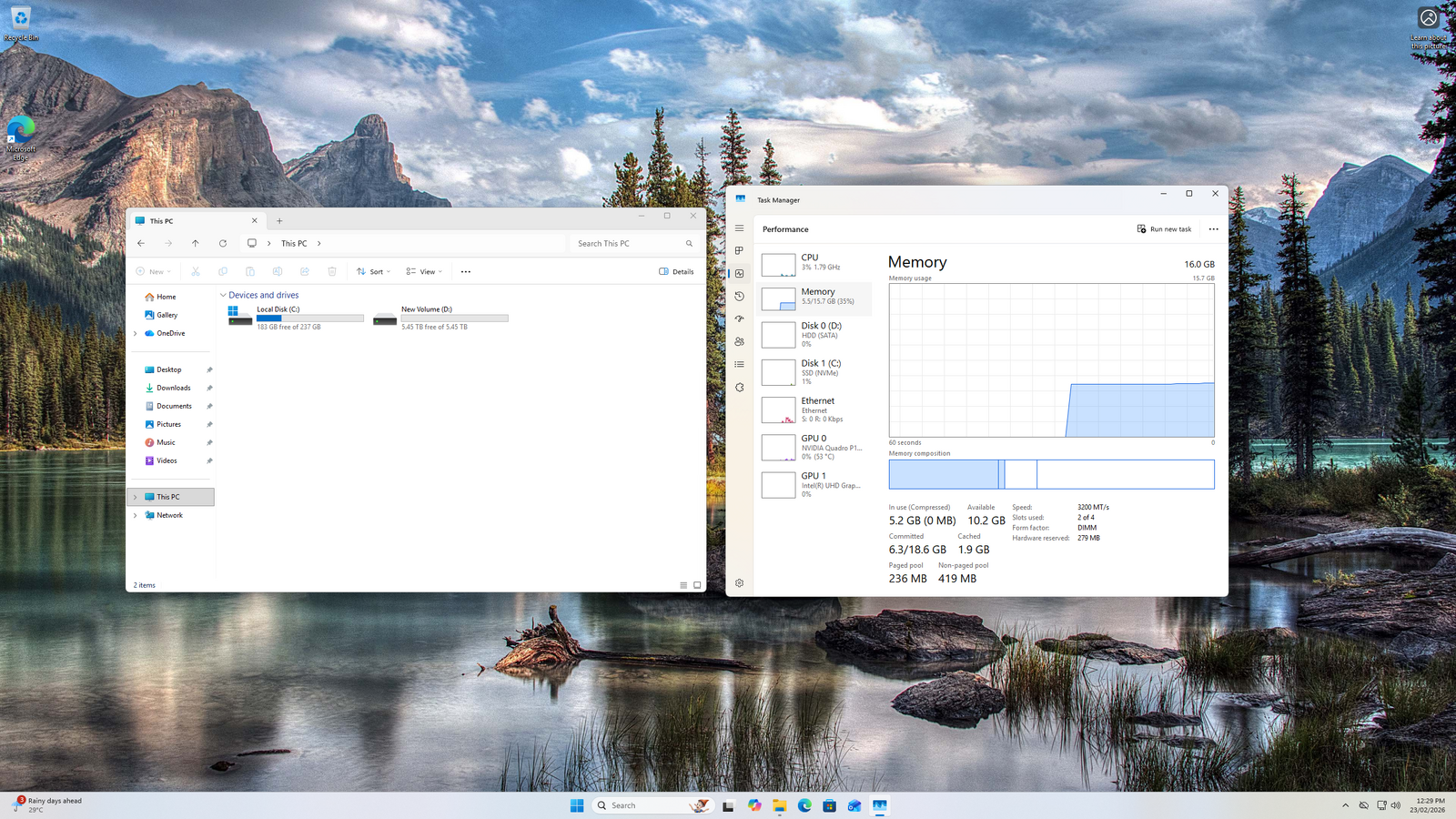
Task: Click Run new task button
Action: coord(1164,229)
